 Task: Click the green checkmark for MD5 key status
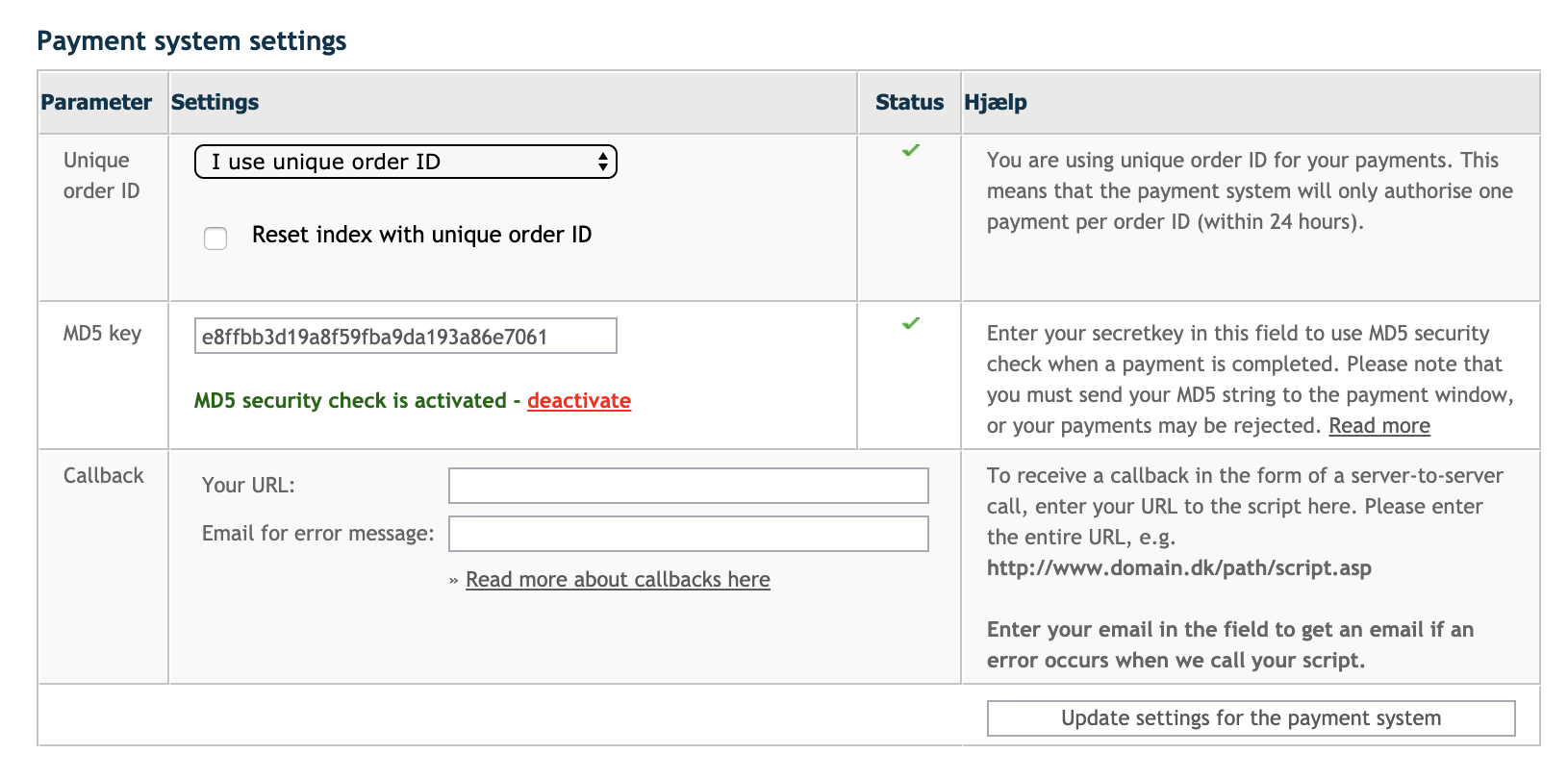(911, 323)
